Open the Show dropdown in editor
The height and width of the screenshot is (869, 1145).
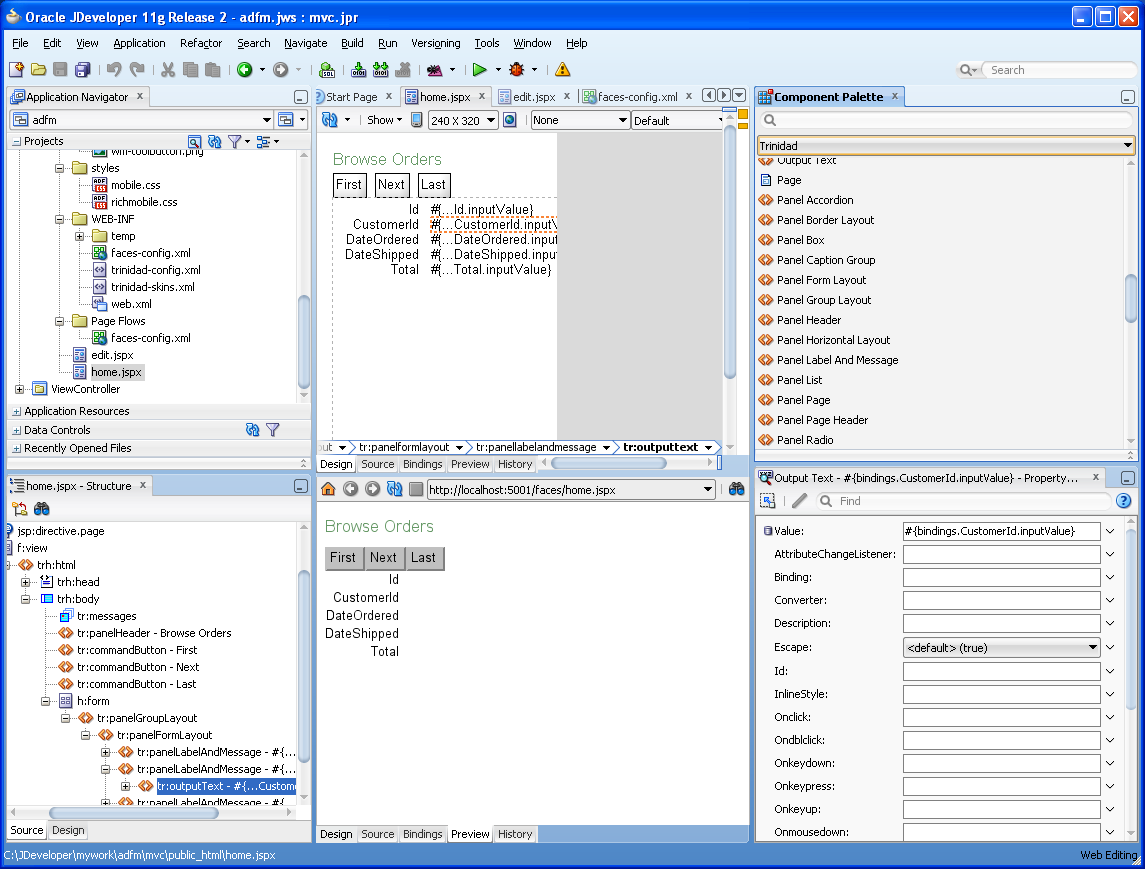(x=385, y=120)
